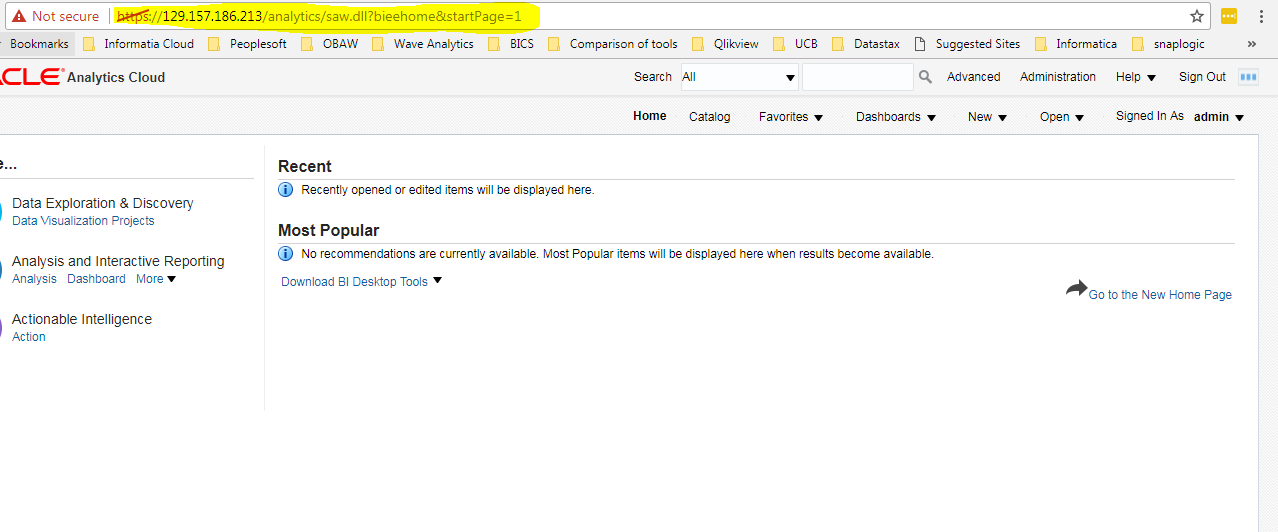Expand the admin signed-in user menu
1278x532 pixels.
pyautogui.click(x=1219, y=117)
